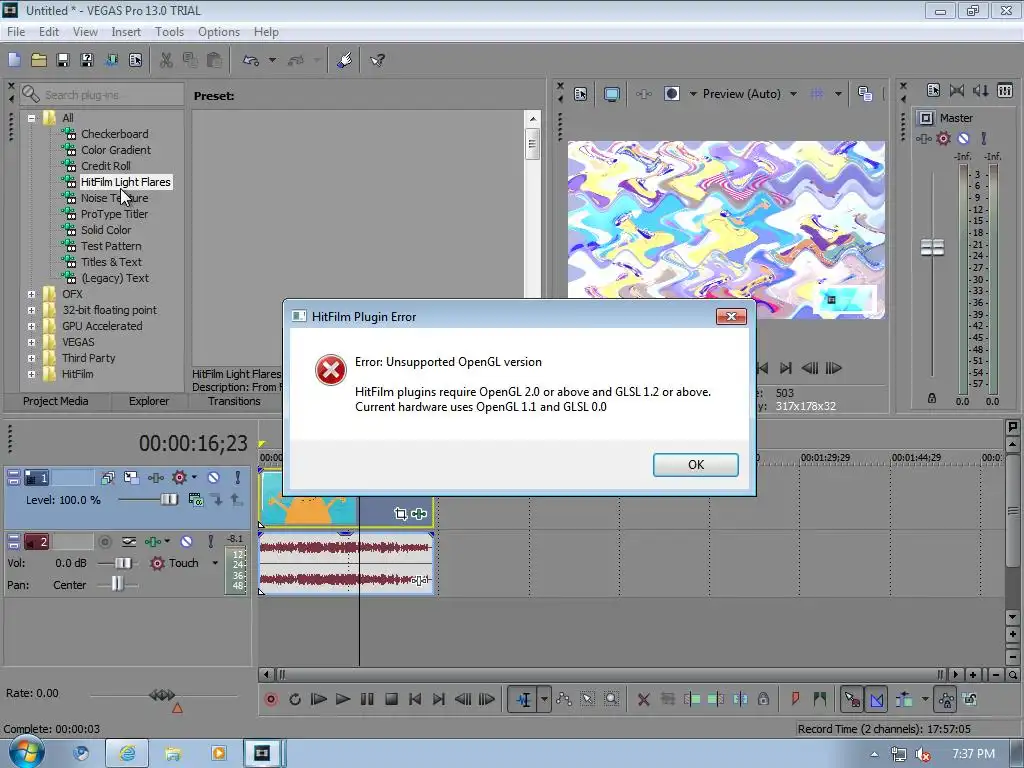Toggle Lock event padlock icon

763,699
